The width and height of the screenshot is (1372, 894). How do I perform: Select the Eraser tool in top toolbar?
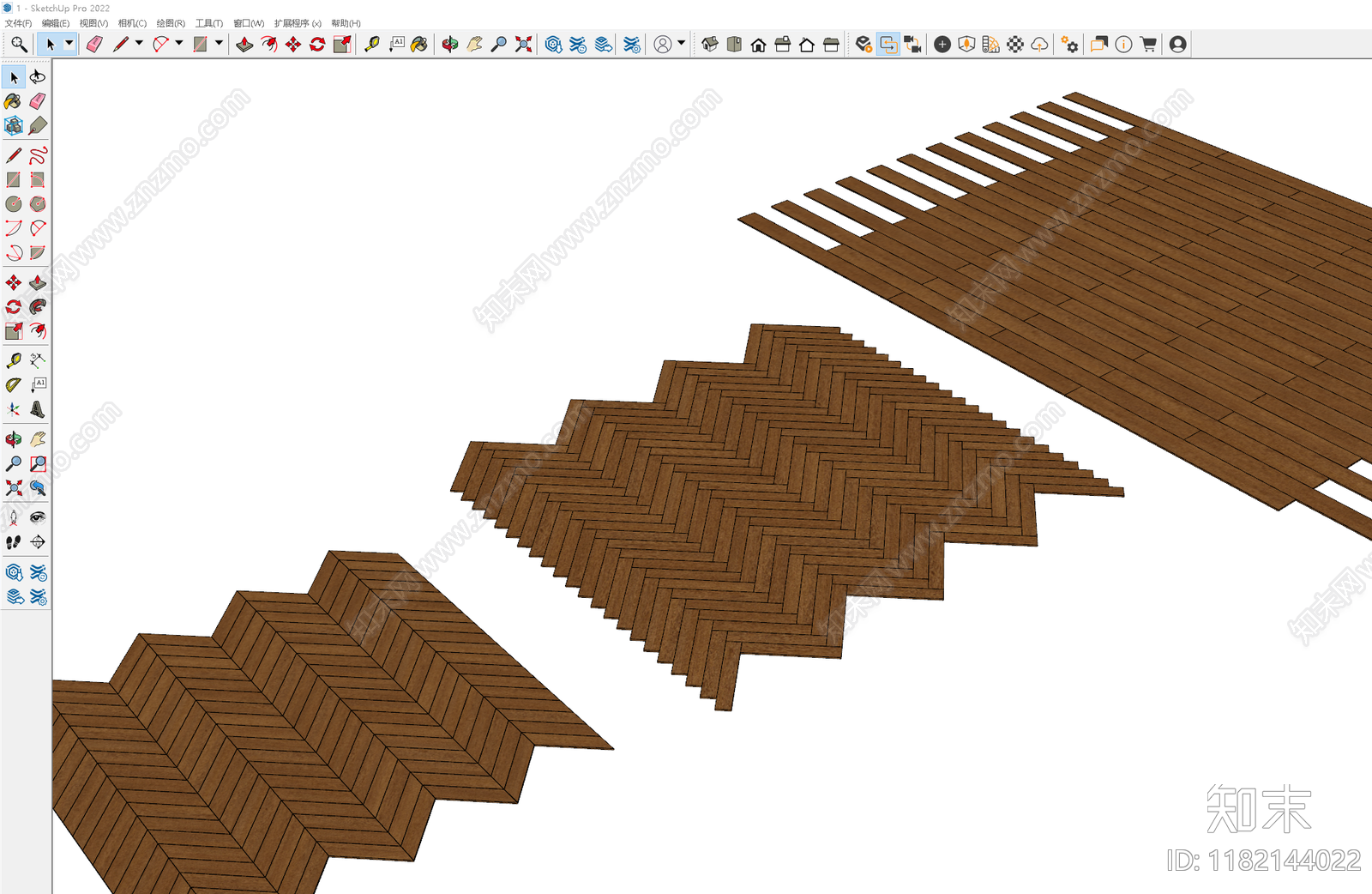94,45
